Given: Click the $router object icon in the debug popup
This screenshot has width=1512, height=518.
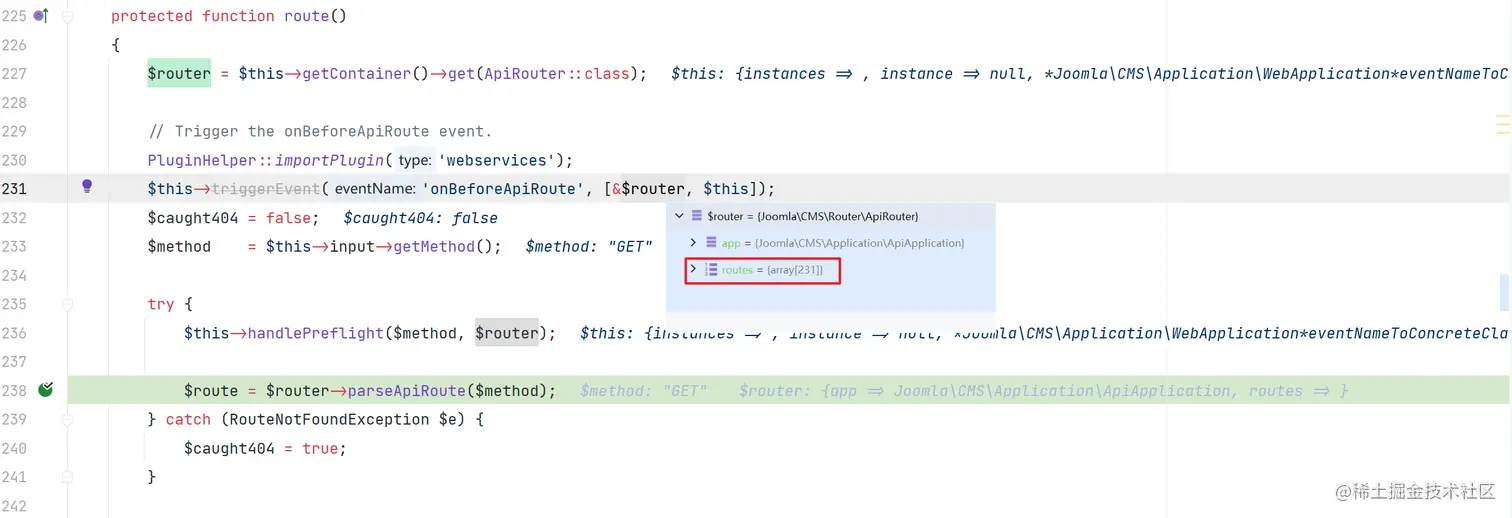Looking at the screenshot, I should click(697, 216).
